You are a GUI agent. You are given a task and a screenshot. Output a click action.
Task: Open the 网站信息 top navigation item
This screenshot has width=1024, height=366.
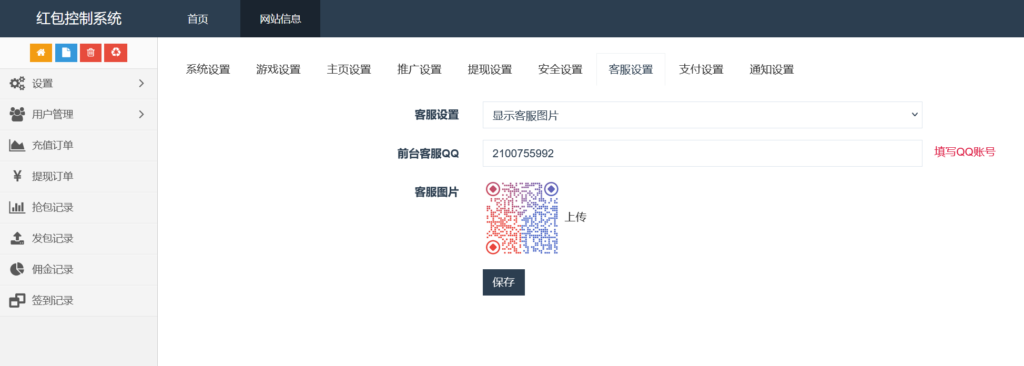pyautogui.click(x=280, y=19)
